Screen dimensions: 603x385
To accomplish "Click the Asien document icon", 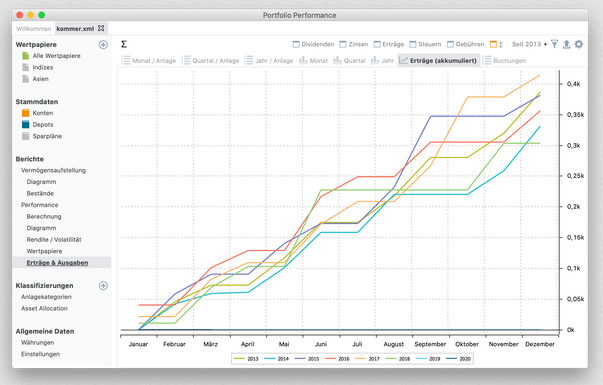I will (x=25, y=79).
